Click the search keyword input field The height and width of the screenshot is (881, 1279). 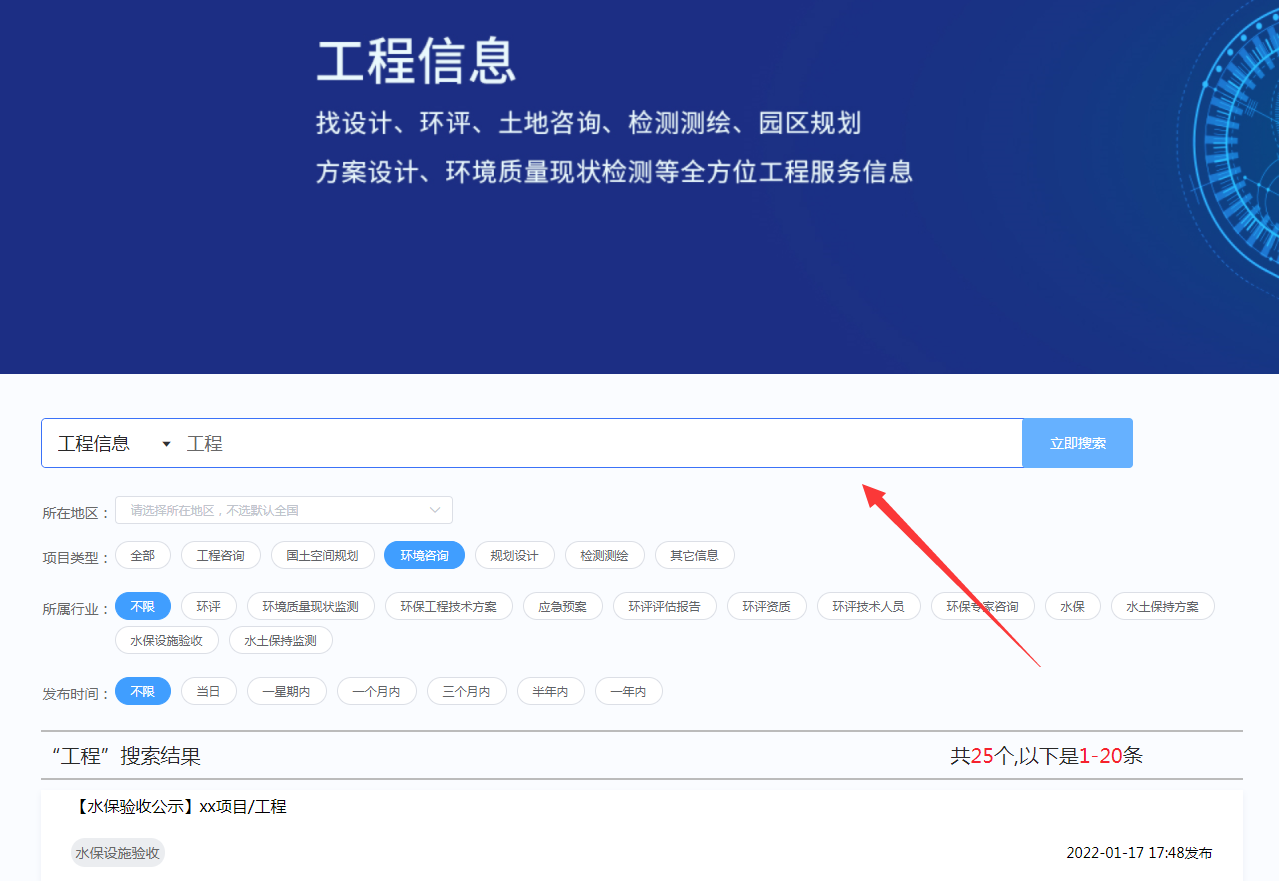(600, 443)
